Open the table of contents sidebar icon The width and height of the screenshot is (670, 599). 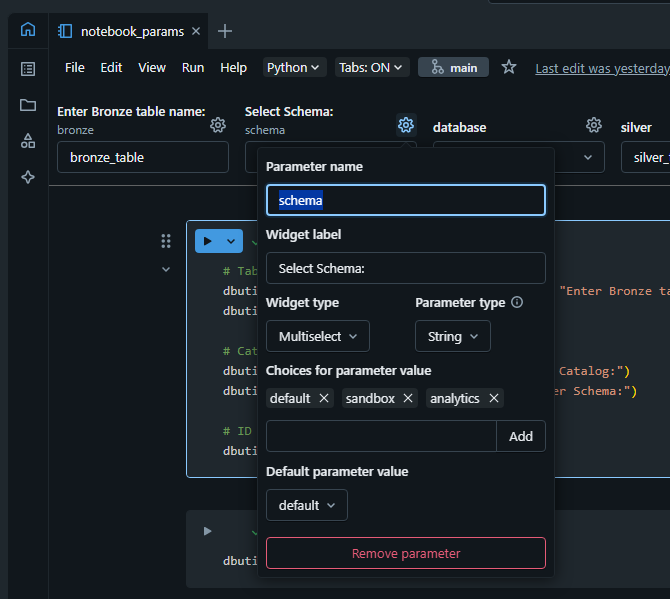pyautogui.click(x=28, y=69)
